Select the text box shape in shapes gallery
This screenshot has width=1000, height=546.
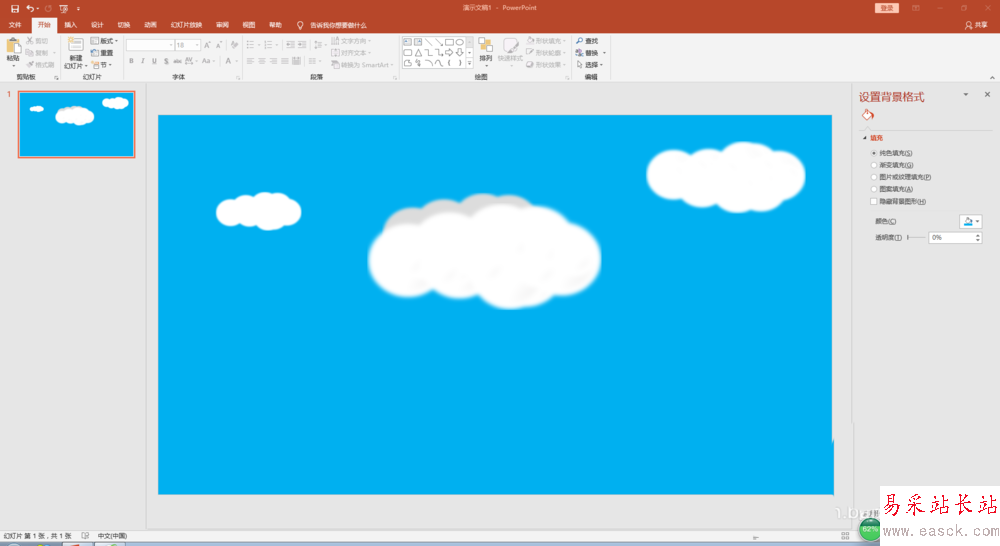click(408, 42)
